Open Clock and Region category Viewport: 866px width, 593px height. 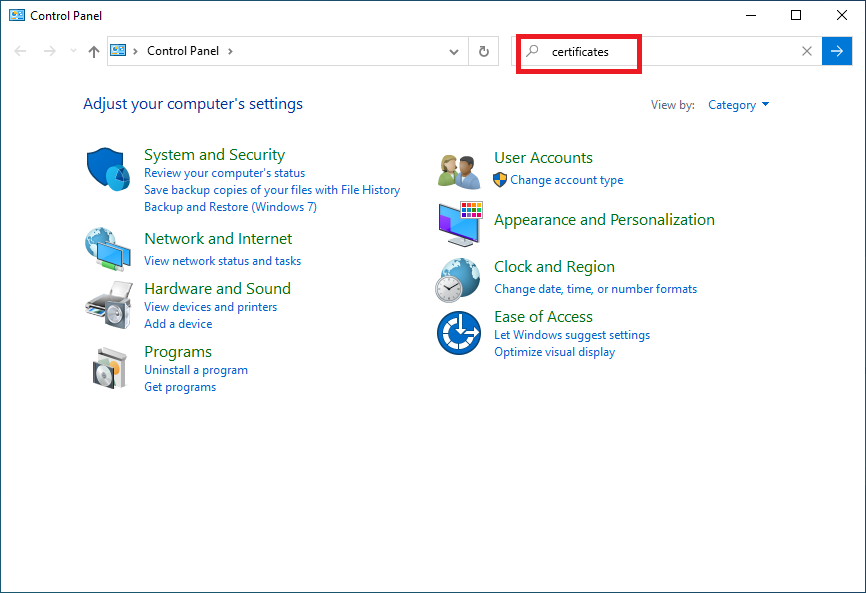[x=554, y=267]
